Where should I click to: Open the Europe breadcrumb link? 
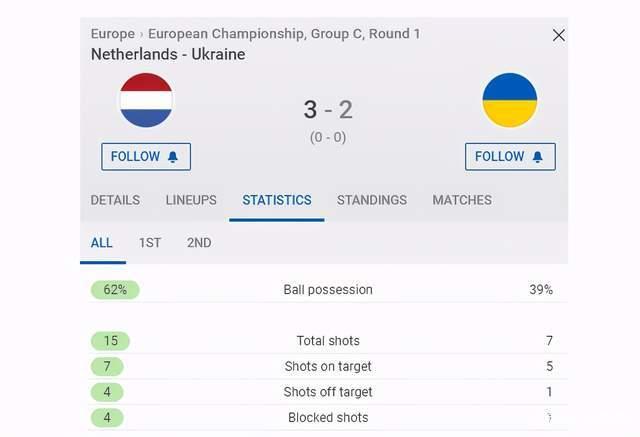point(112,34)
